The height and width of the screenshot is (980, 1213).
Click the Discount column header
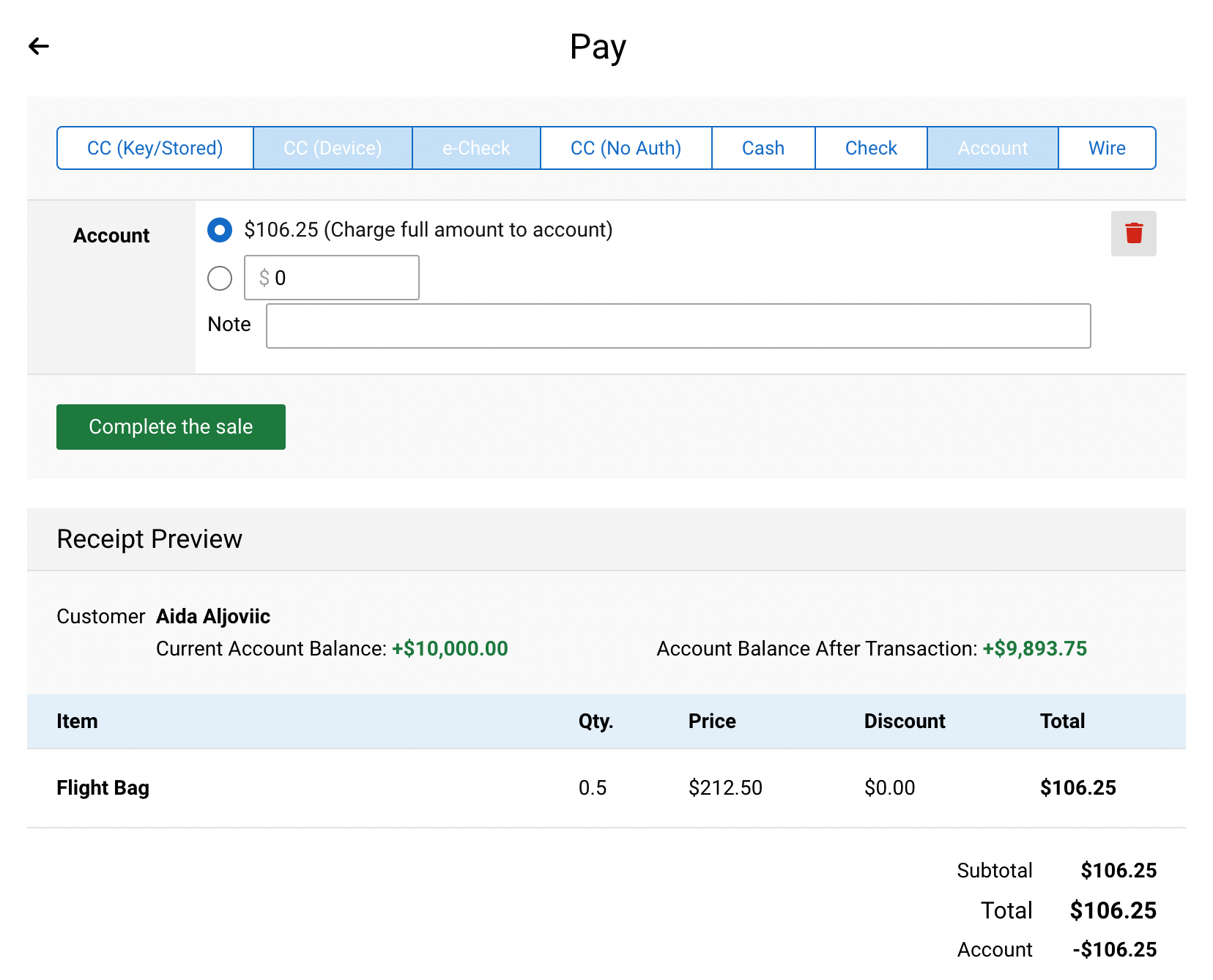(905, 721)
